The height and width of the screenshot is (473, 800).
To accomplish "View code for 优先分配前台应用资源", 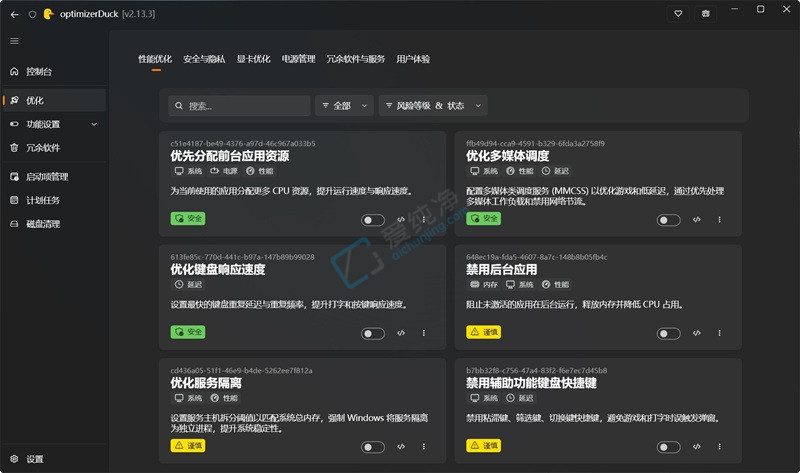I will click(x=401, y=219).
